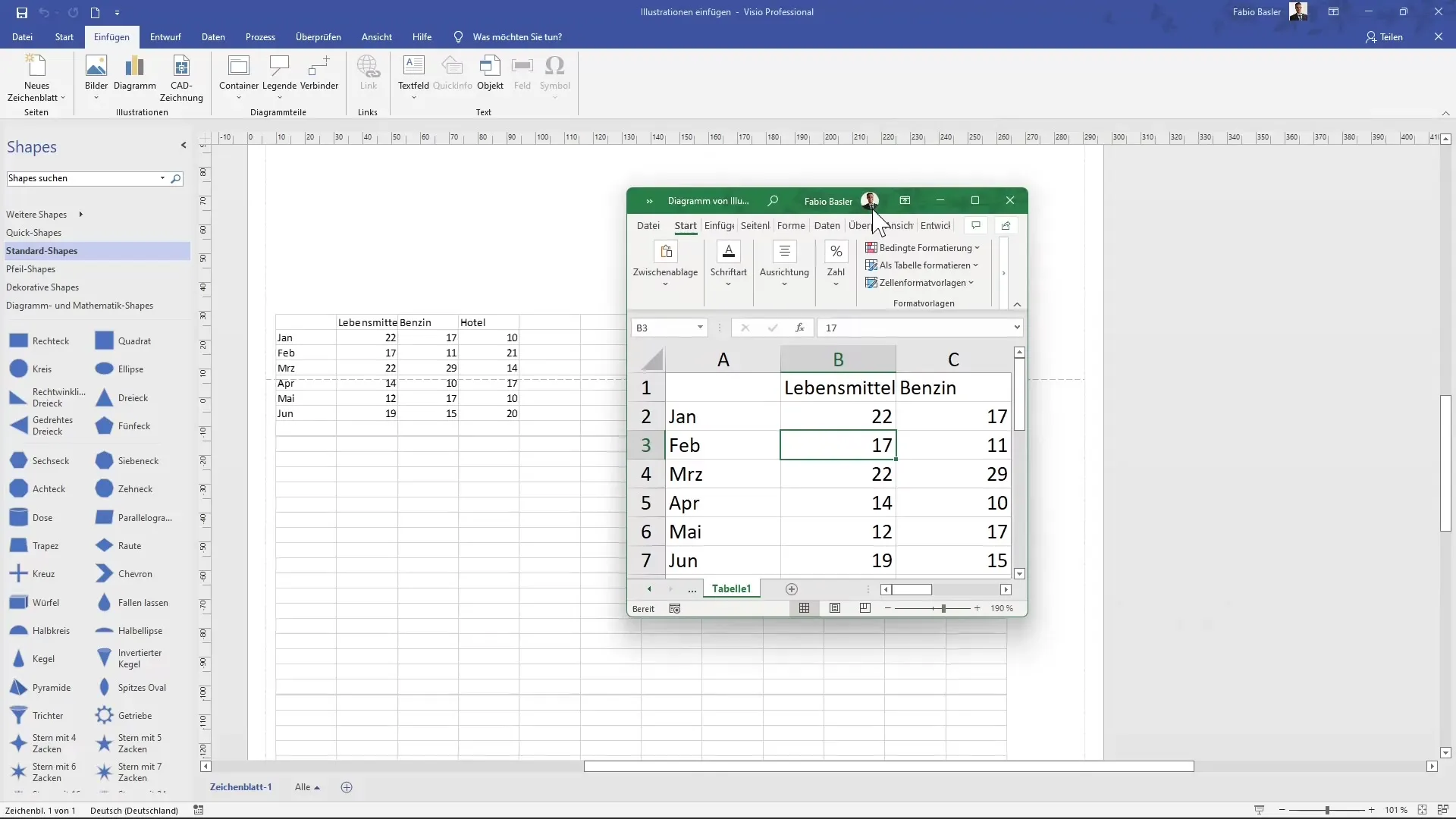Open search in the Excel chart window title bar
The width and height of the screenshot is (1456, 819).
pos(773,201)
